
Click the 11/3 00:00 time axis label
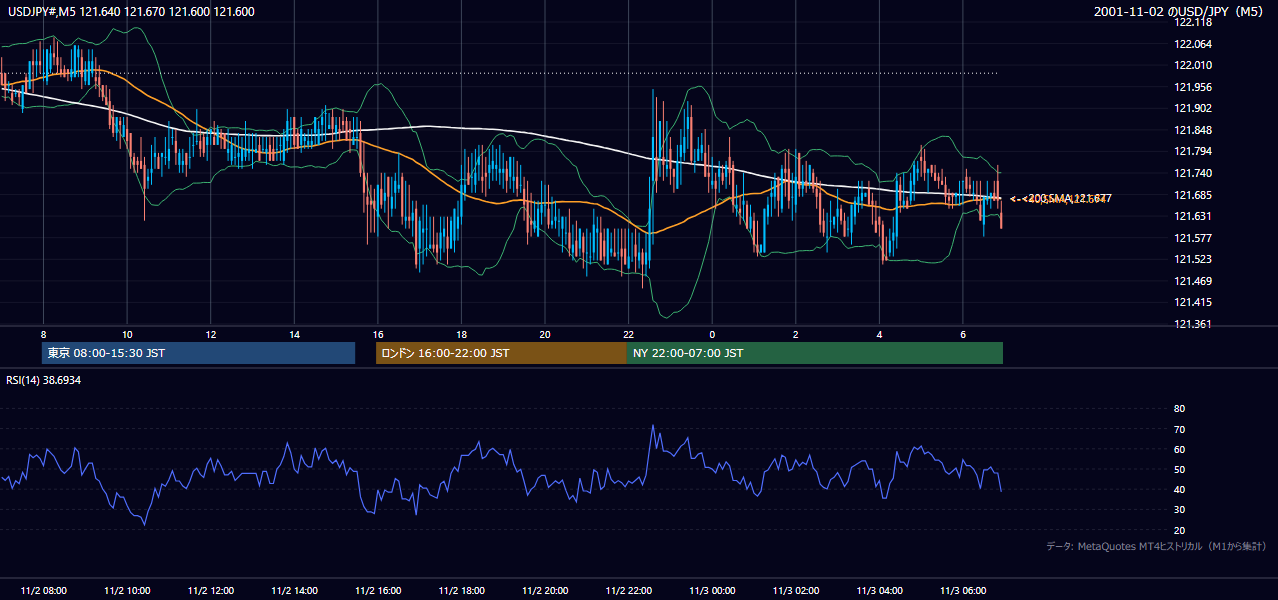pos(712,591)
